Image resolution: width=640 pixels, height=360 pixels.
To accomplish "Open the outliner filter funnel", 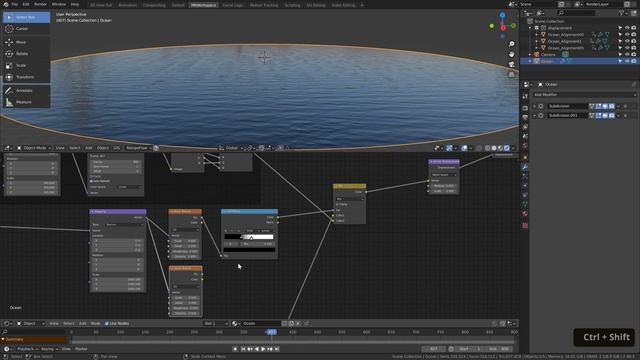I will tap(622, 13).
